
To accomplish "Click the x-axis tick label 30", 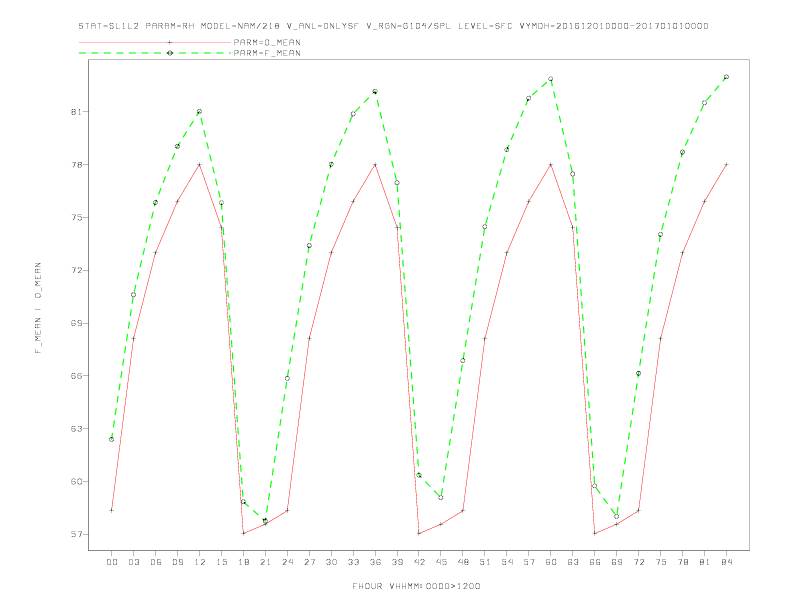I will (331, 562).
